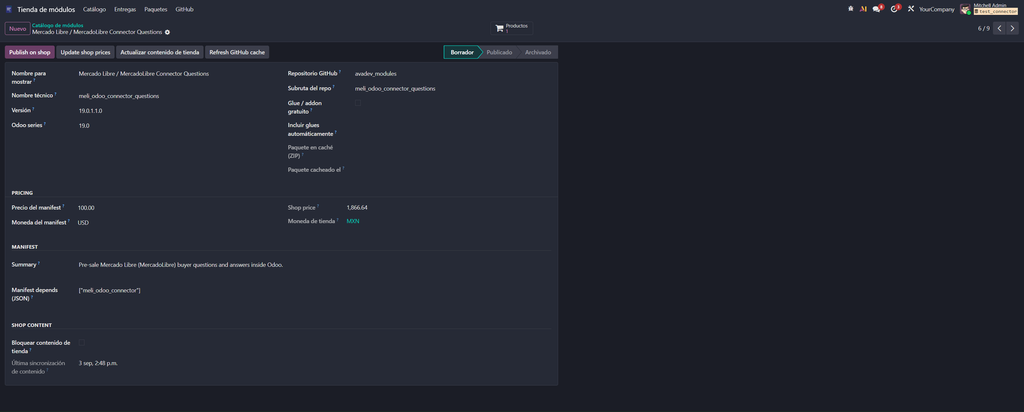This screenshot has width=1024, height=412.
Task: Set status to Borrador
Action: pos(462,52)
